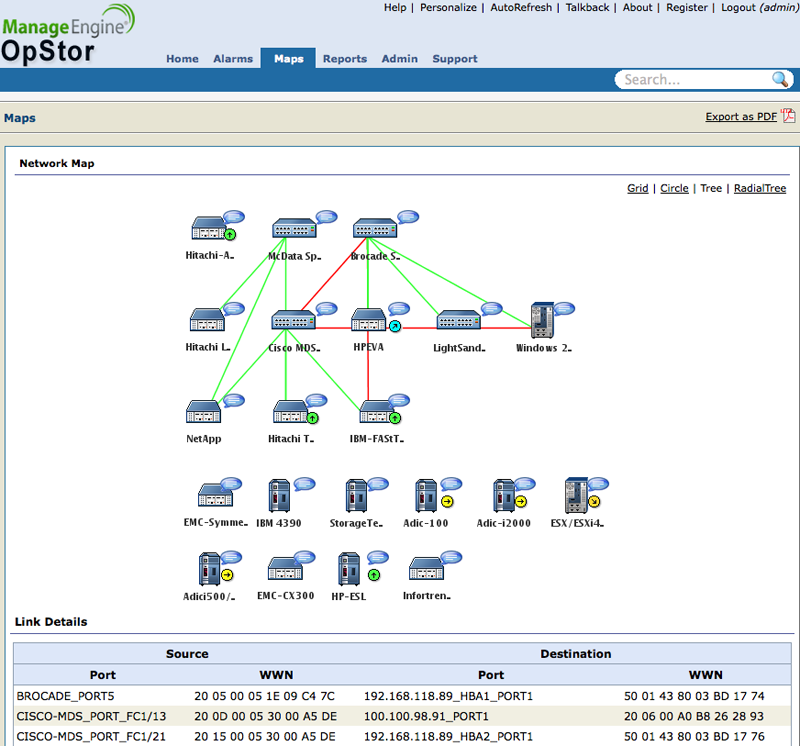Select the Maps tab
Screen dimensions: 800x746
(288, 58)
